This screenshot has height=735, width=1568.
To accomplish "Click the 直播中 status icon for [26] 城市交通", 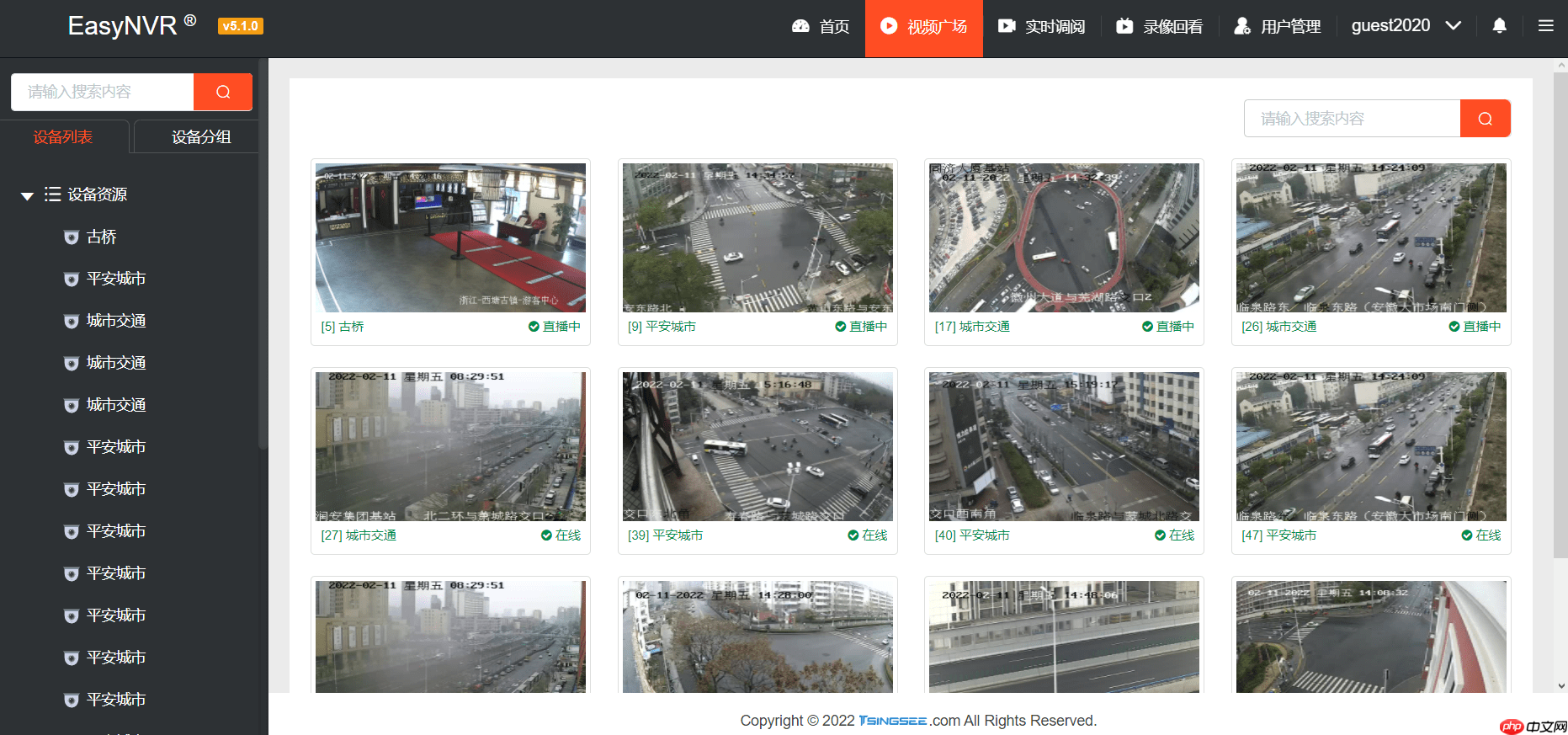I will [1454, 327].
